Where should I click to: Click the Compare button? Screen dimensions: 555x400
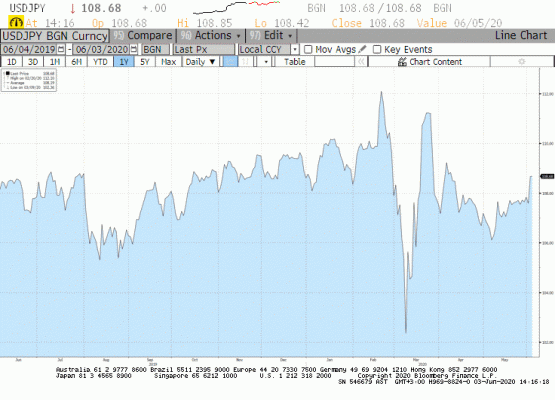(143, 36)
